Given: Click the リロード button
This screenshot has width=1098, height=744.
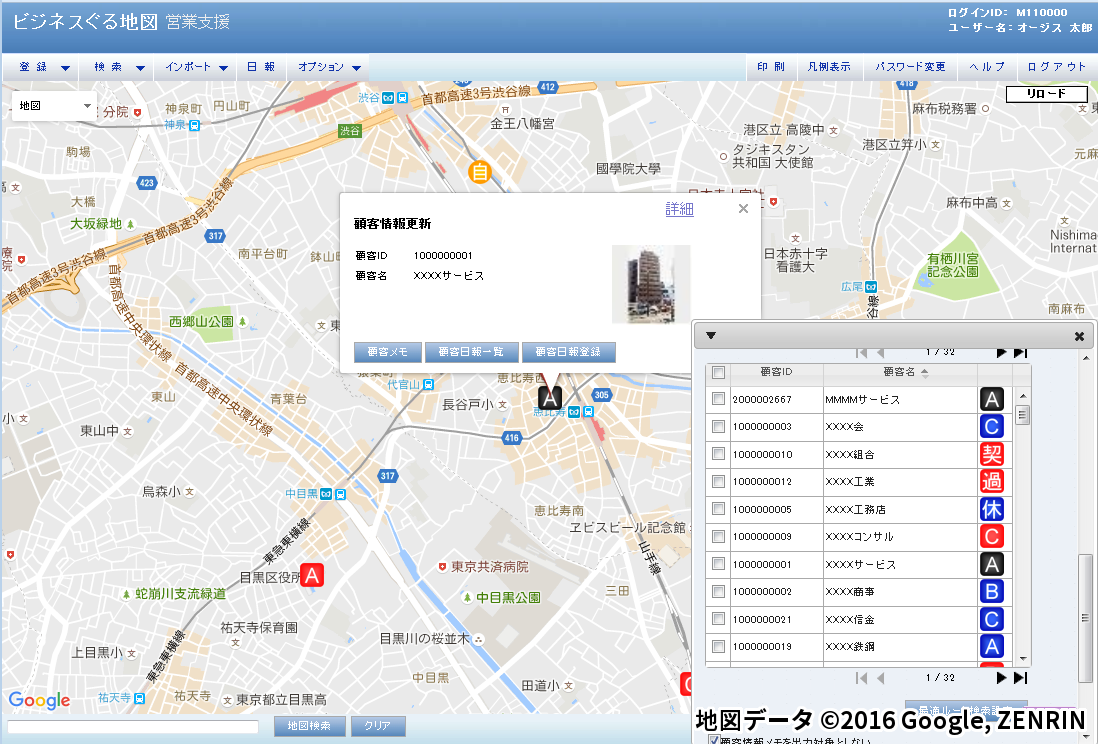Looking at the screenshot, I should click(1046, 94).
